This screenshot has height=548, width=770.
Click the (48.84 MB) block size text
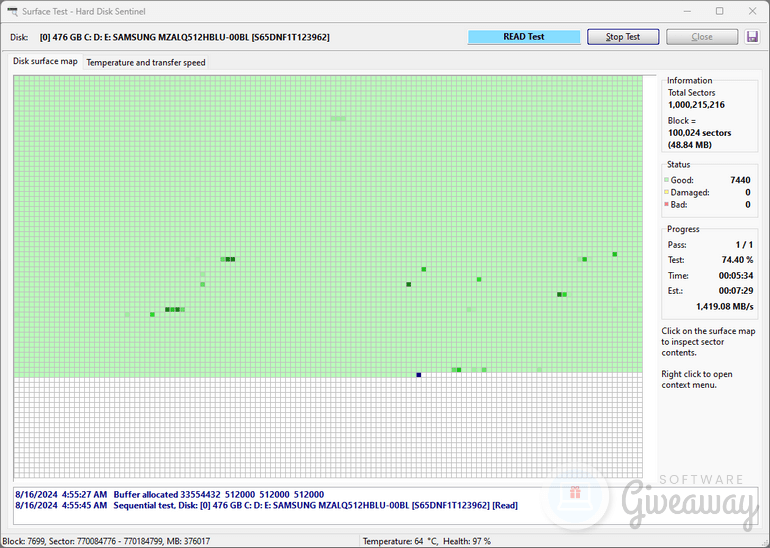coord(689,145)
